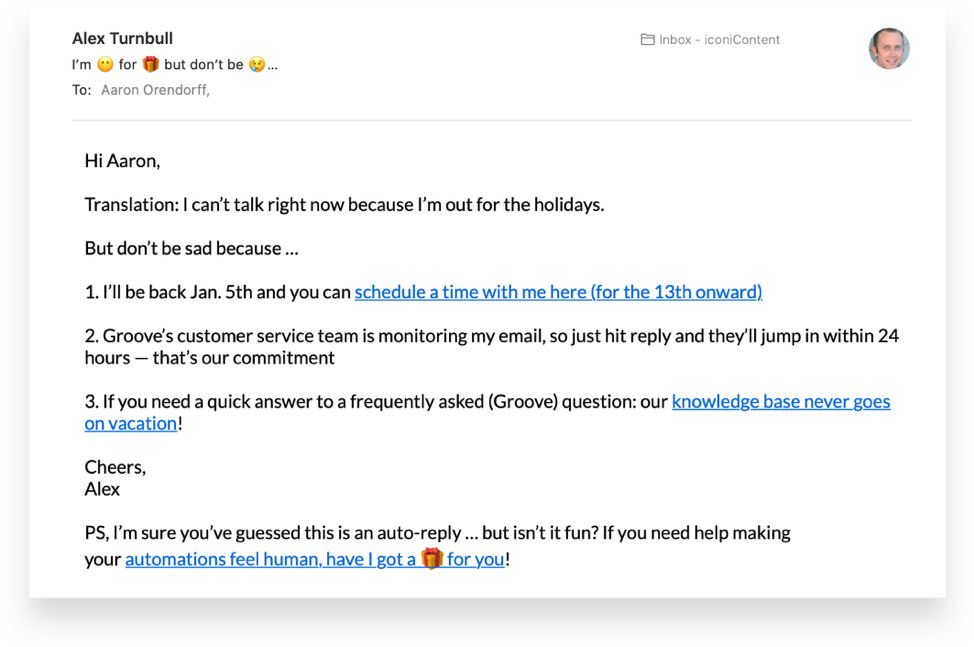Click the gift emoji in the subject line
The height and width of the screenshot is (647, 974).
pos(152,64)
